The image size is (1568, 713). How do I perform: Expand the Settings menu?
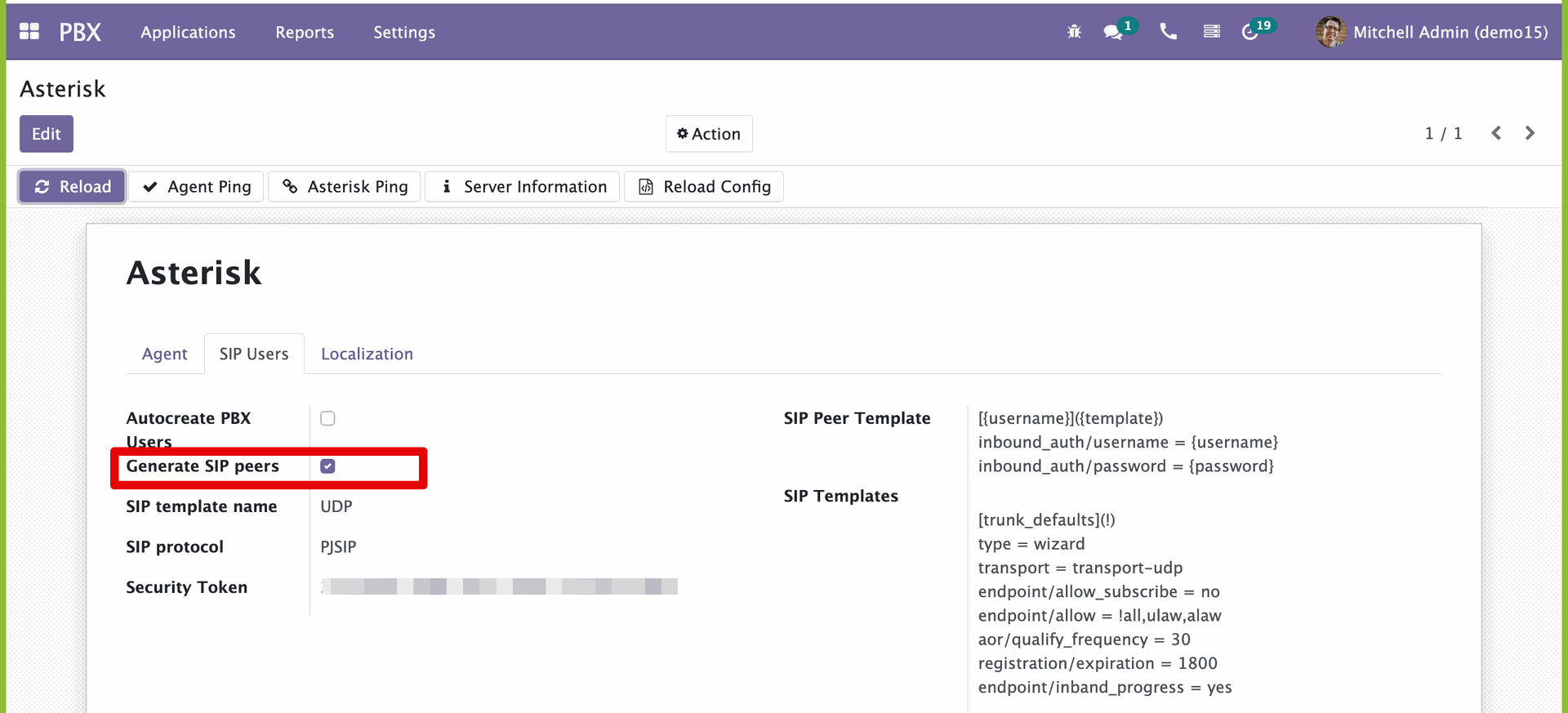coord(404,32)
